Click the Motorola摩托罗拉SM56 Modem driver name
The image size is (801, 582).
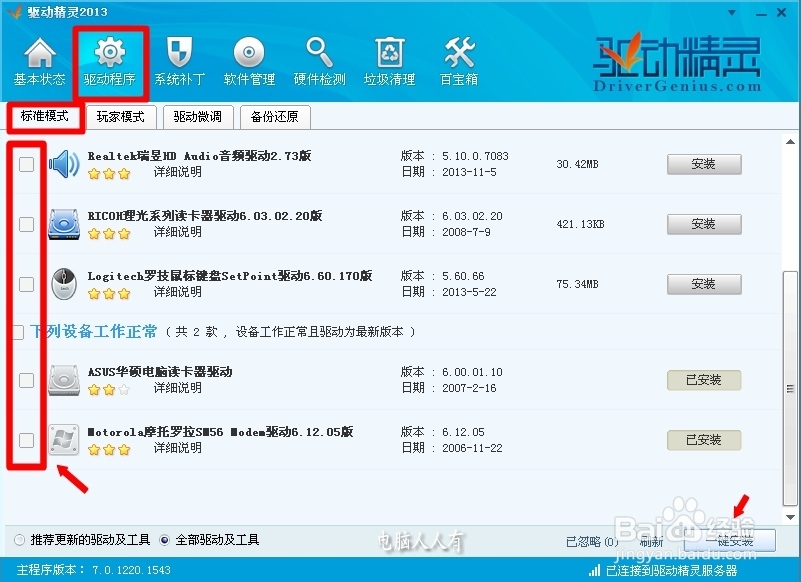point(220,432)
